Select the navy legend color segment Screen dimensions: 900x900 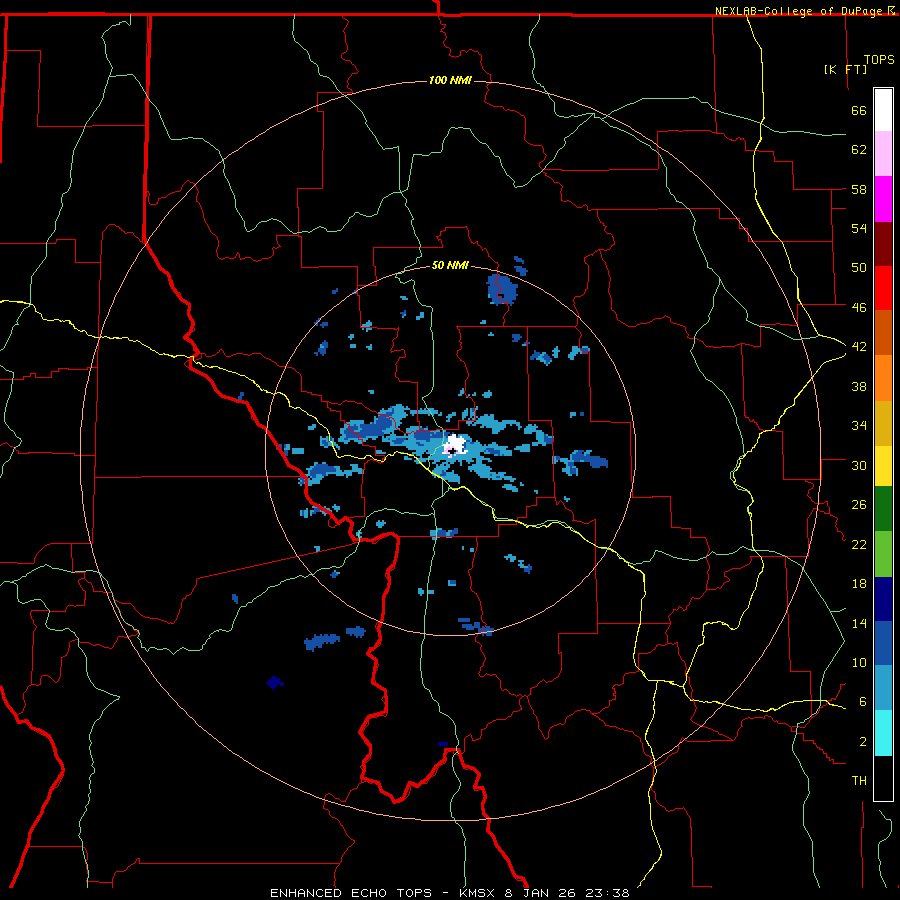(x=883, y=599)
